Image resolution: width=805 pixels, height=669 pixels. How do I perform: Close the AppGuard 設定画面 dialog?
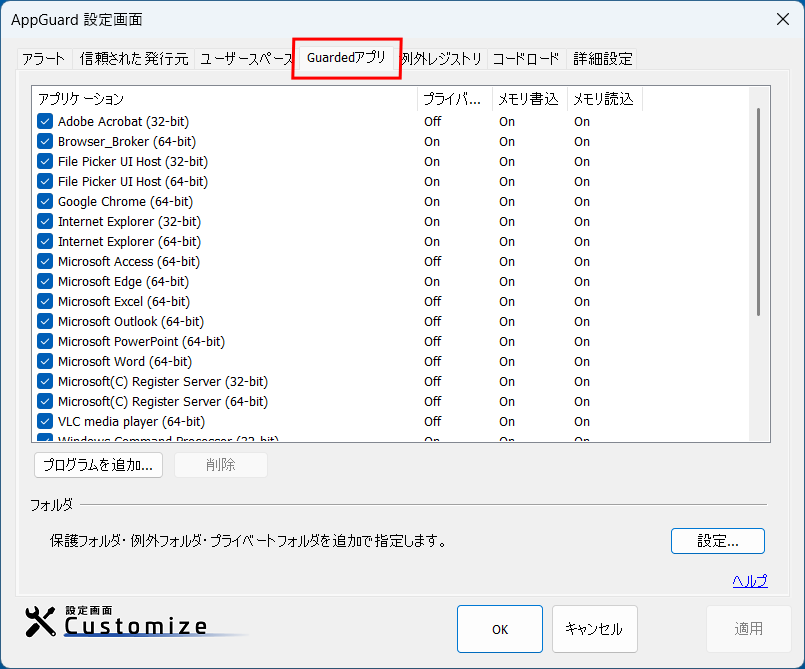[x=782, y=19]
